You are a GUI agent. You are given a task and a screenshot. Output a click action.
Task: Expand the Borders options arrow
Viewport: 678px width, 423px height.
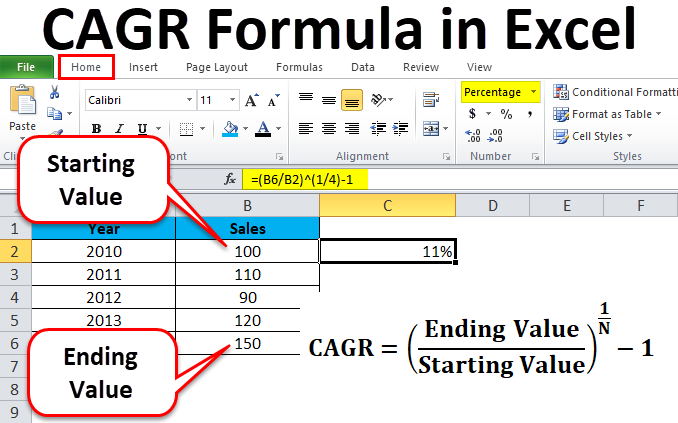pos(202,128)
